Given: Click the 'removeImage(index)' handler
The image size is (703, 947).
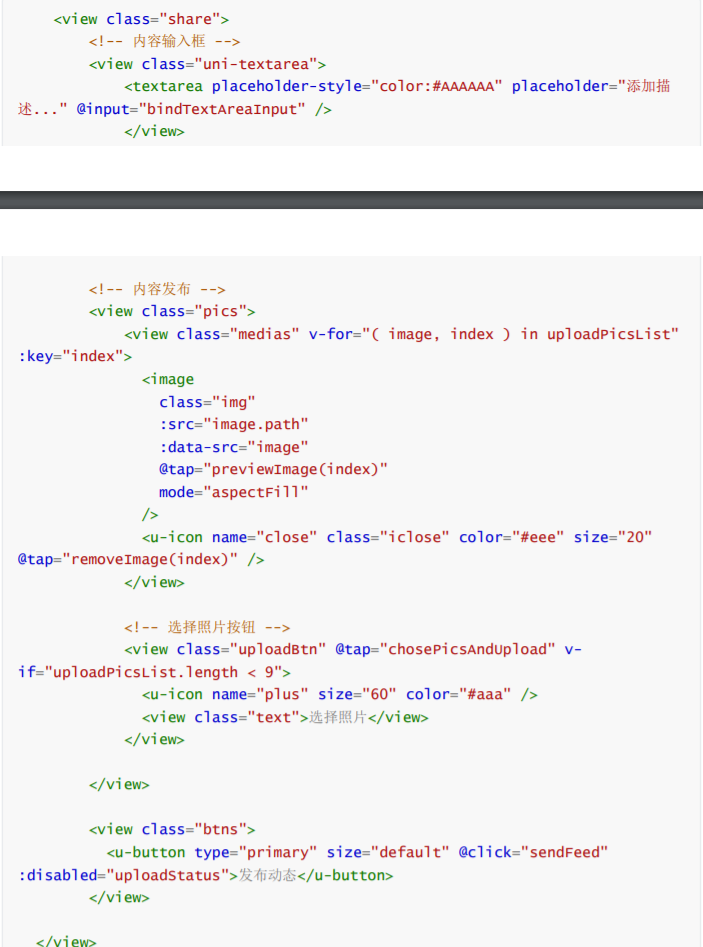Looking at the screenshot, I should pos(150,560).
